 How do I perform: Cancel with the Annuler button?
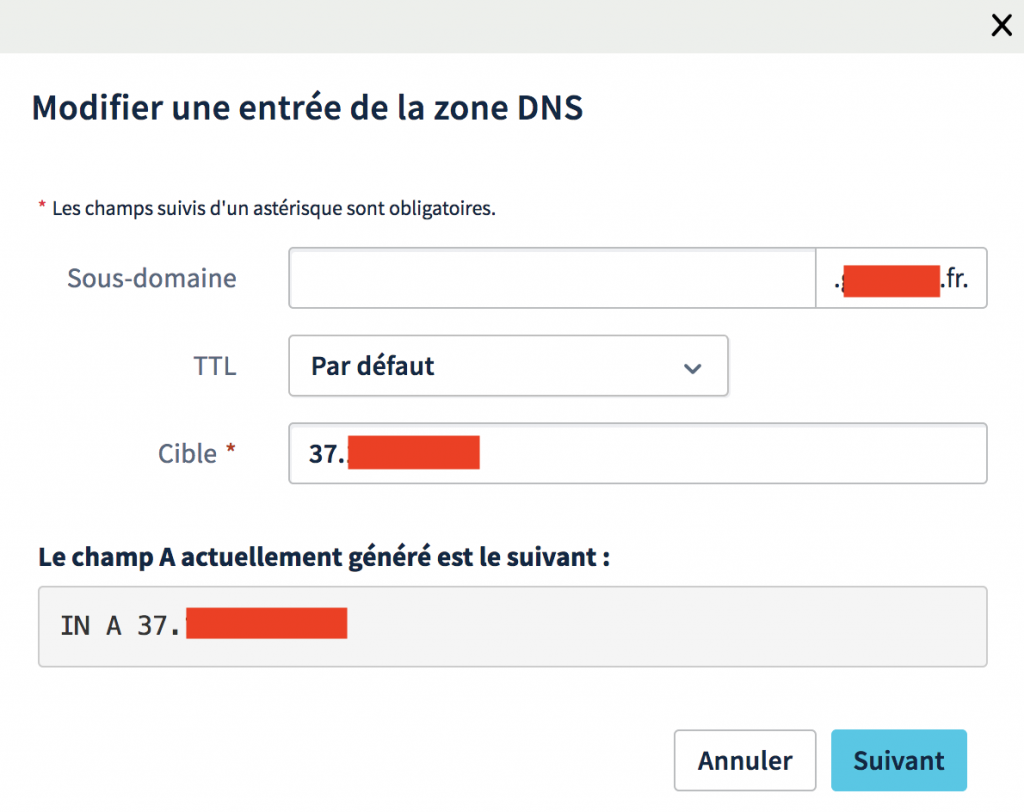(x=745, y=760)
